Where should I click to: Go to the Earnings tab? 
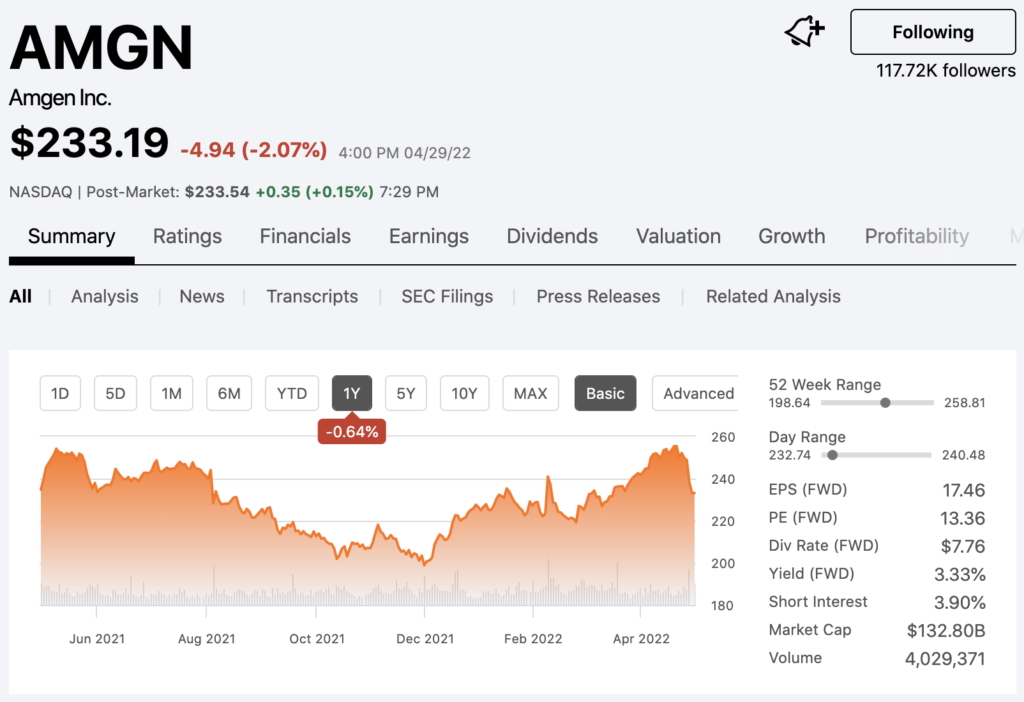tap(428, 236)
